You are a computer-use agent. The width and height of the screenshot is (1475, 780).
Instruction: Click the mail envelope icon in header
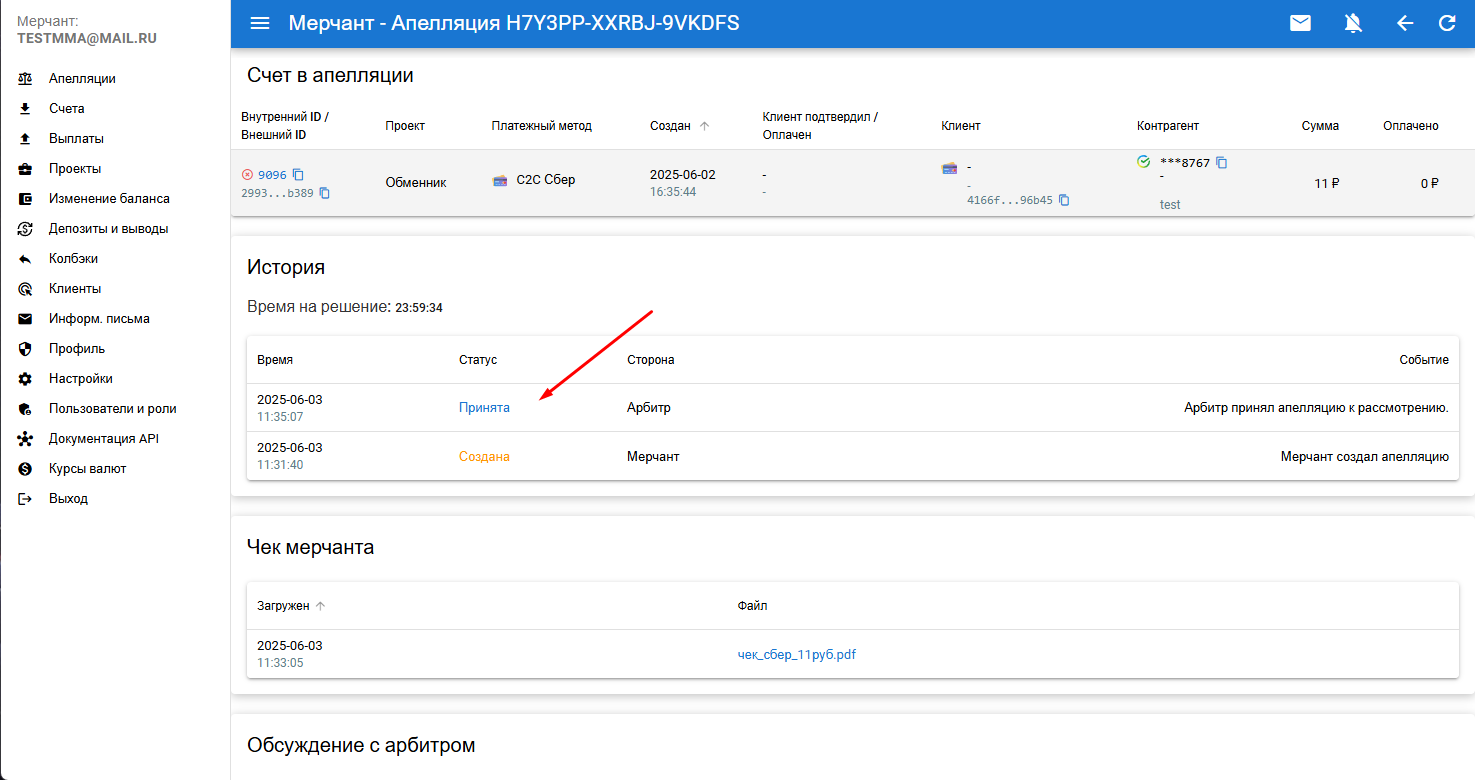tap(1300, 23)
